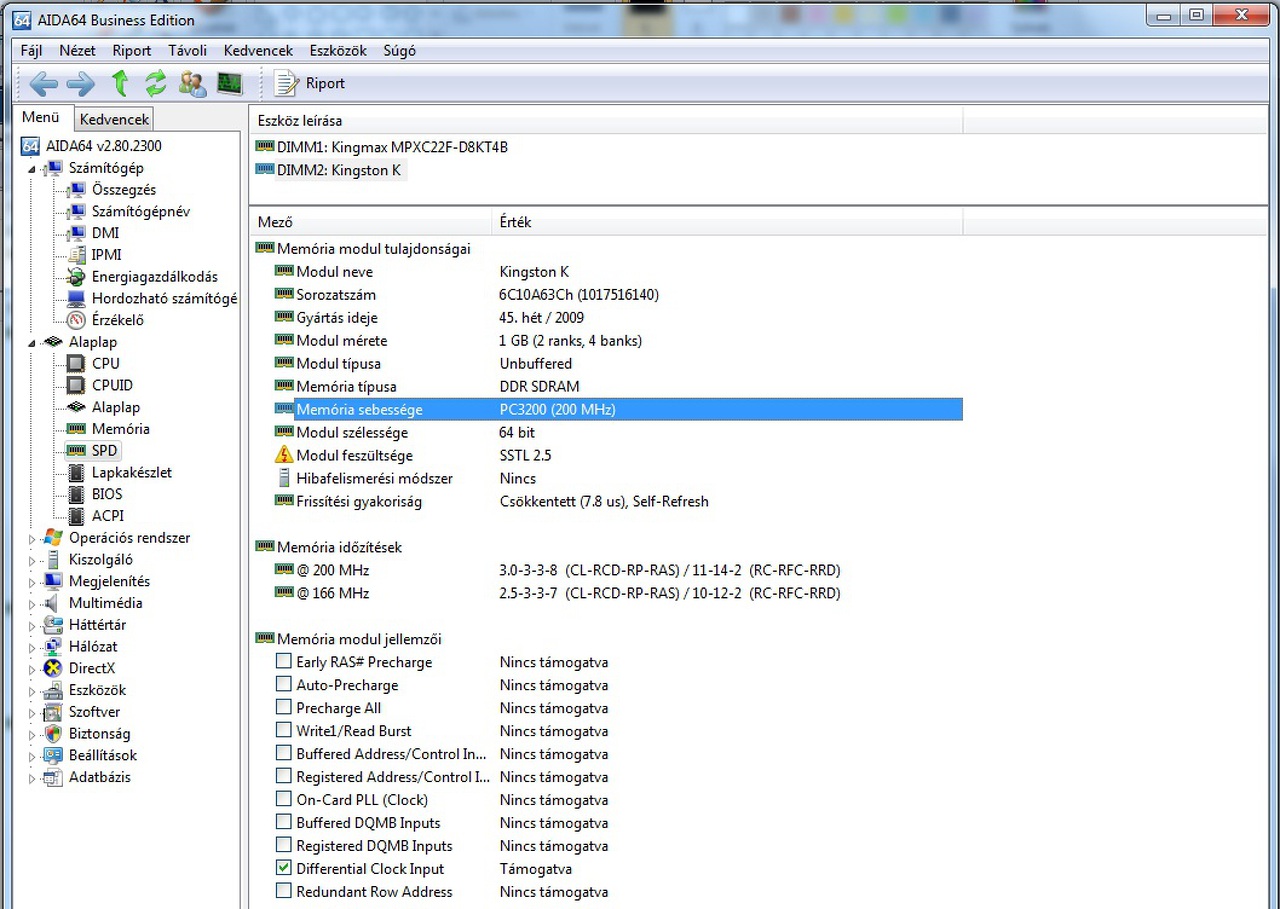Screen dimensions: 1280x909
Task: Open the Riport toolbar button
Action: (310, 84)
